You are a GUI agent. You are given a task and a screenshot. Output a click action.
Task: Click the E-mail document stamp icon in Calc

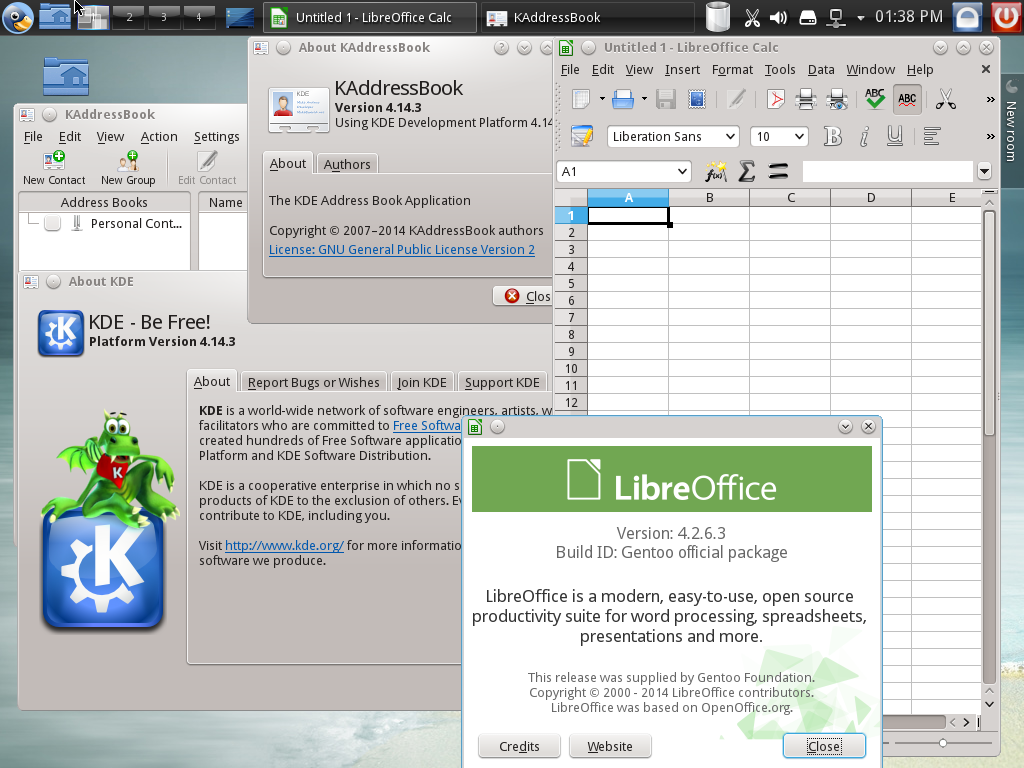coord(697,99)
